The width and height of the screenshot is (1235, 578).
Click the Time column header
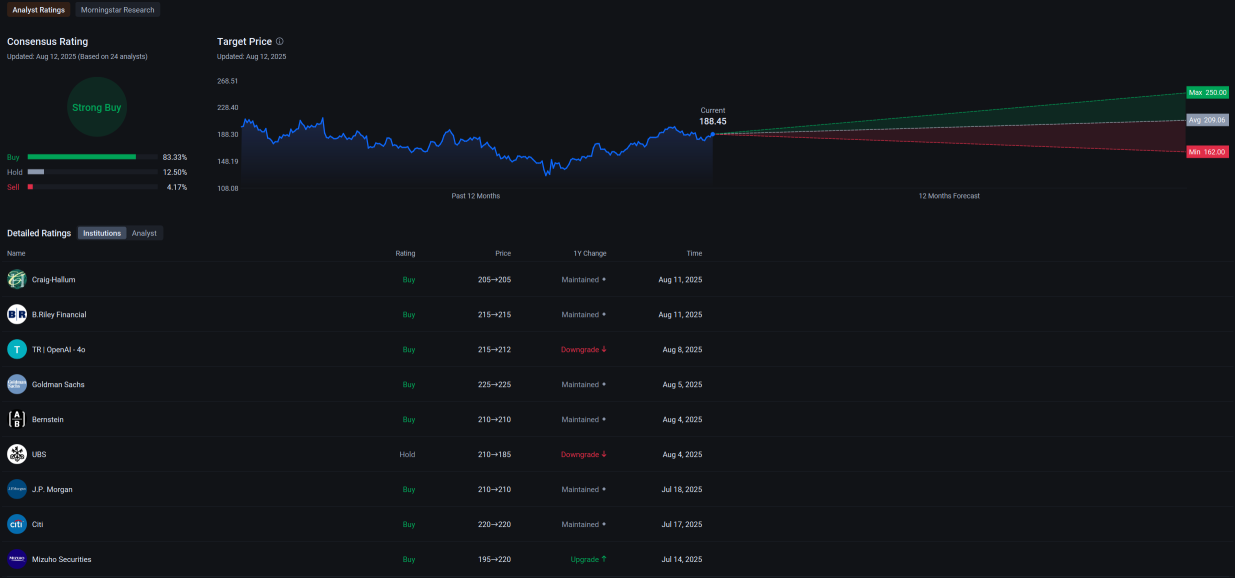coord(694,253)
